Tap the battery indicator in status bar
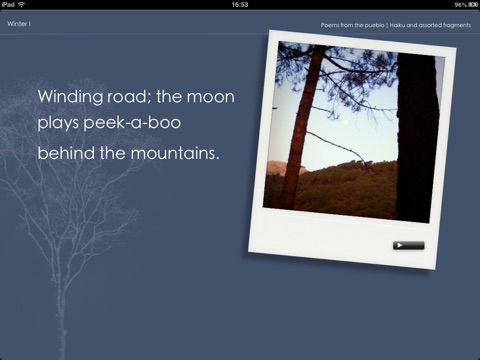This screenshot has height=360, width=480. point(473,5)
